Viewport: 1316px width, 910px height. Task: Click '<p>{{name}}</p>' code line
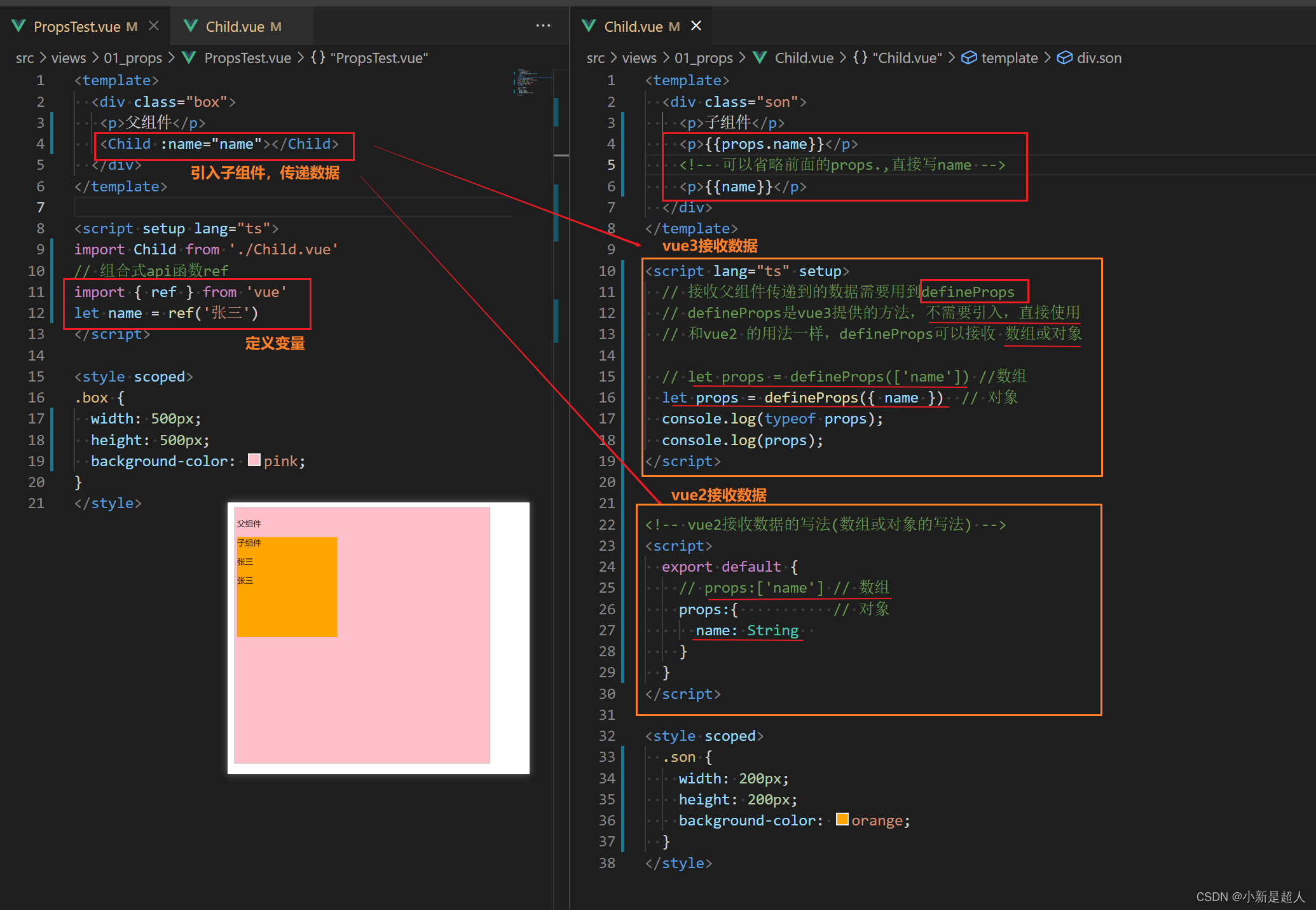[743, 186]
